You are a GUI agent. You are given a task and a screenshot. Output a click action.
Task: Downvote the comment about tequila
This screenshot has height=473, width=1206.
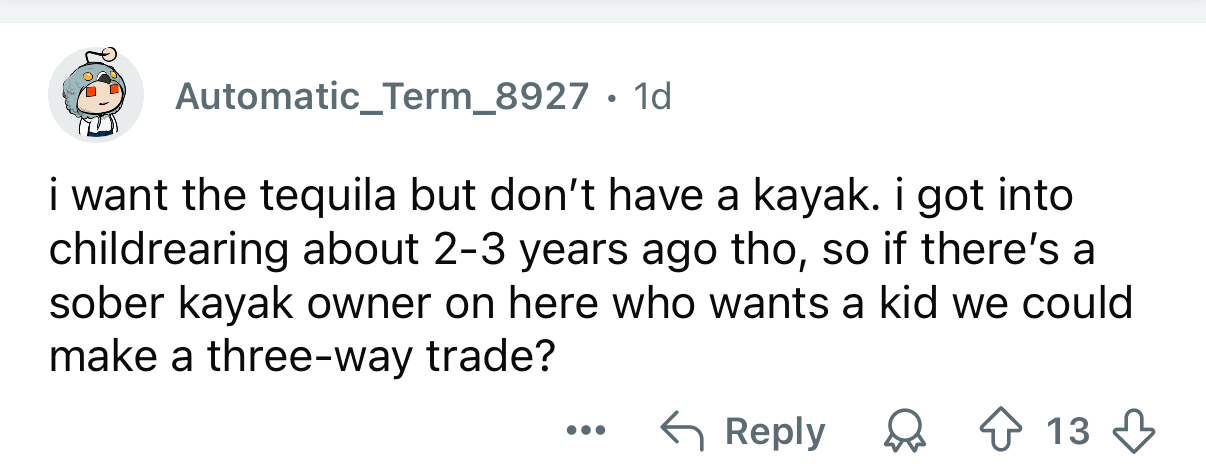click(x=1135, y=431)
